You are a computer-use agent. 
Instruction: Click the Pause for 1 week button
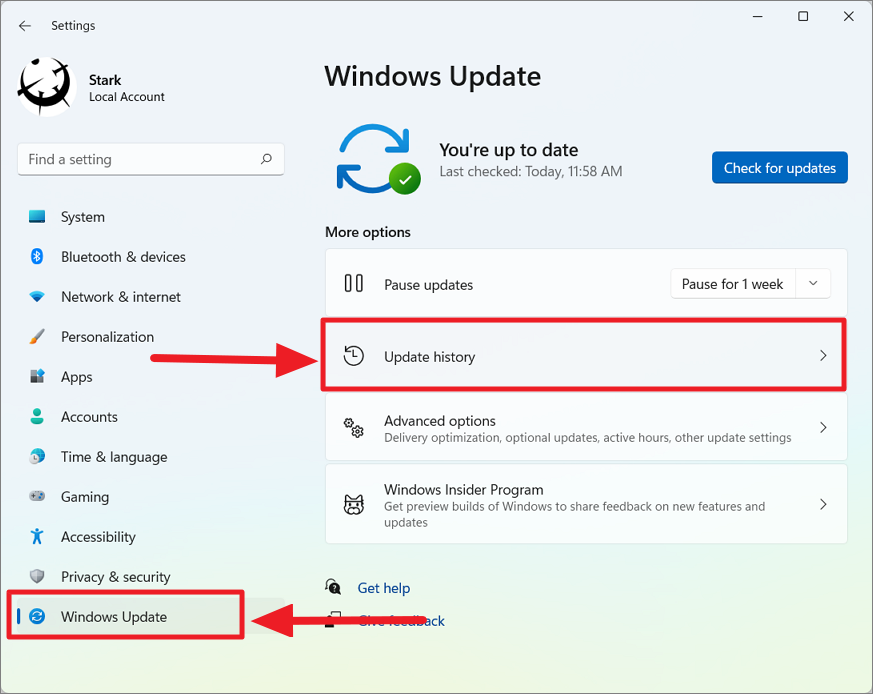point(732,284)
